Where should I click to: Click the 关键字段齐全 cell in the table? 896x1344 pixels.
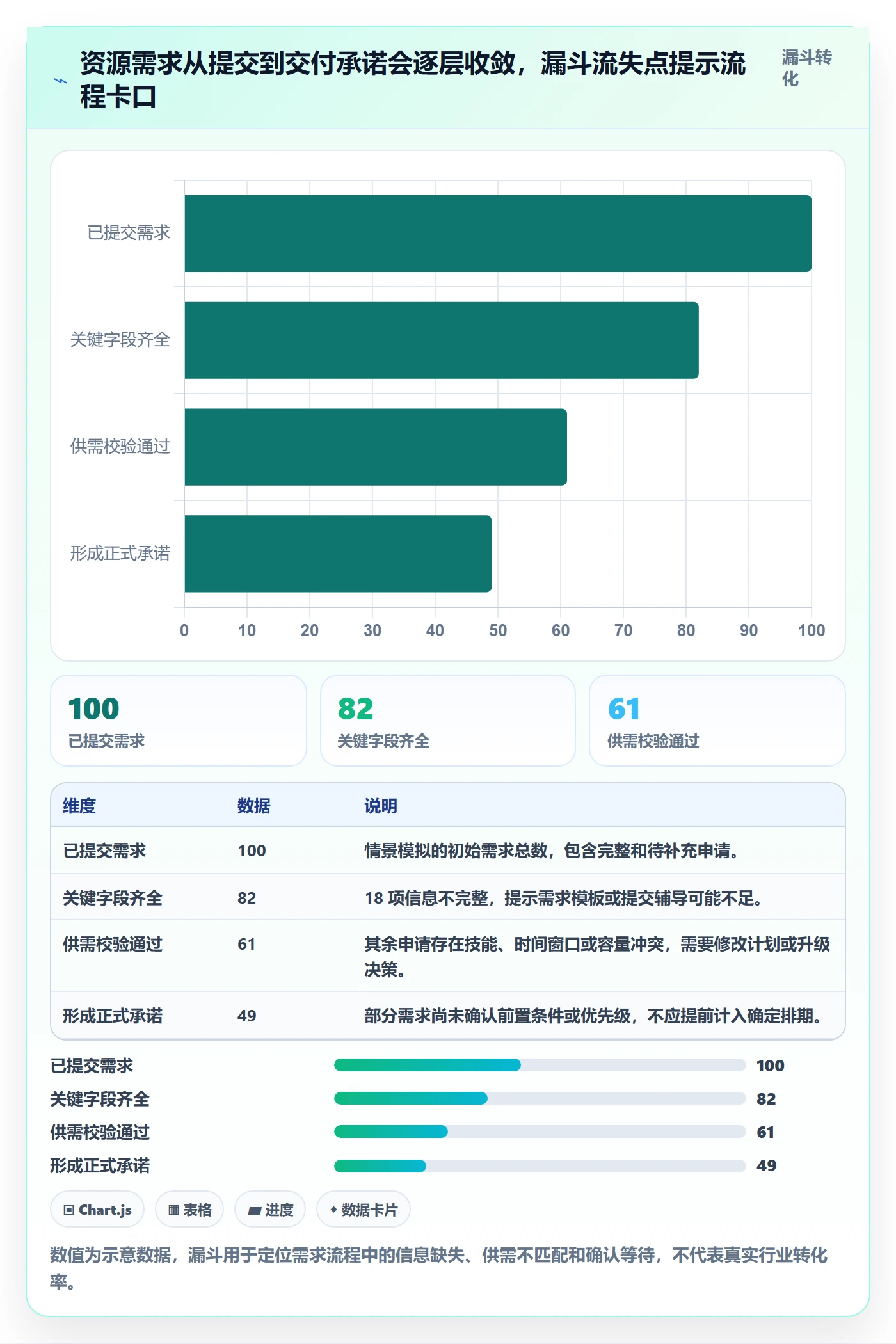(113, 898)
